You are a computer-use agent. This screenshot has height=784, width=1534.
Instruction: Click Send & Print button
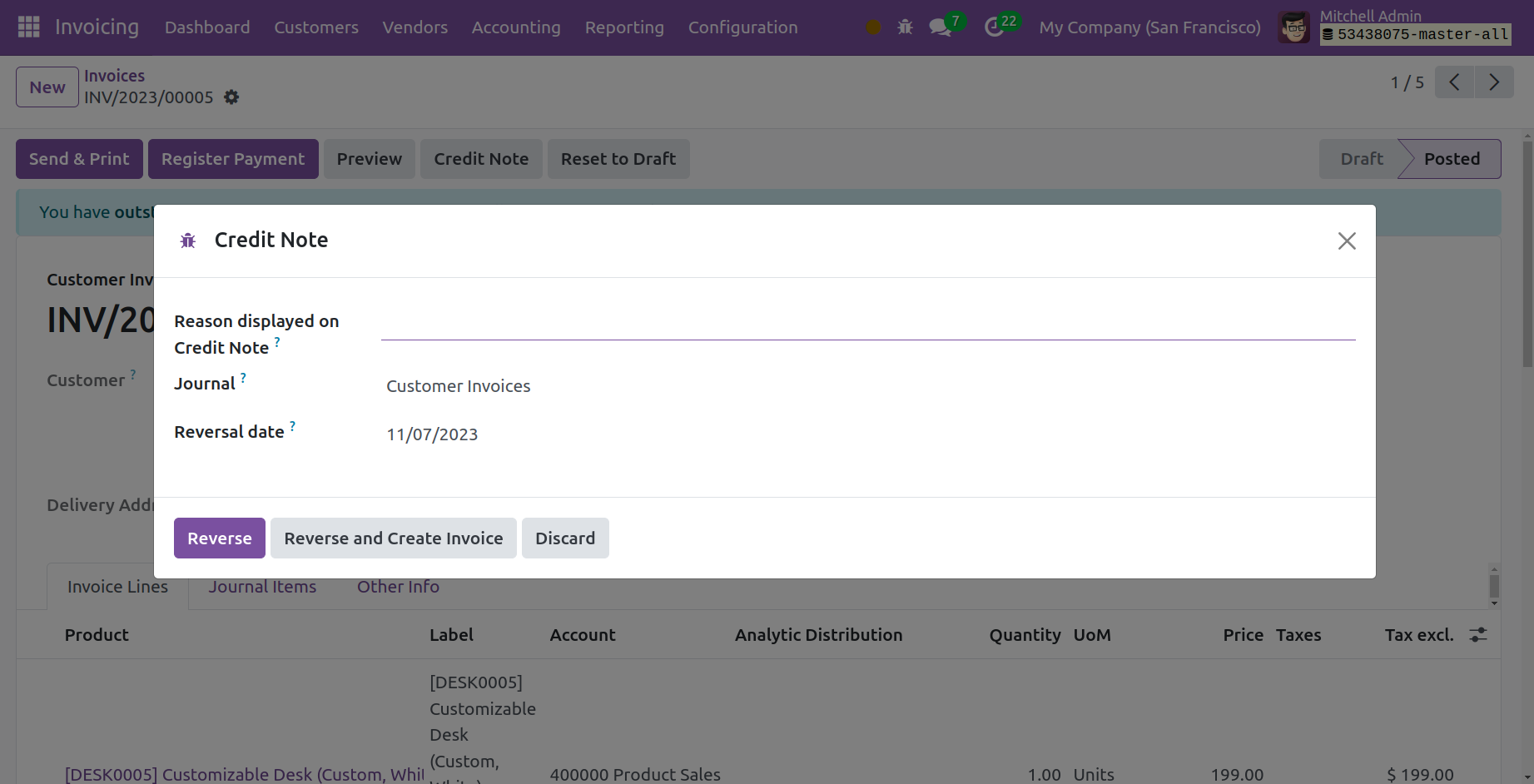(x=79, y=159)
